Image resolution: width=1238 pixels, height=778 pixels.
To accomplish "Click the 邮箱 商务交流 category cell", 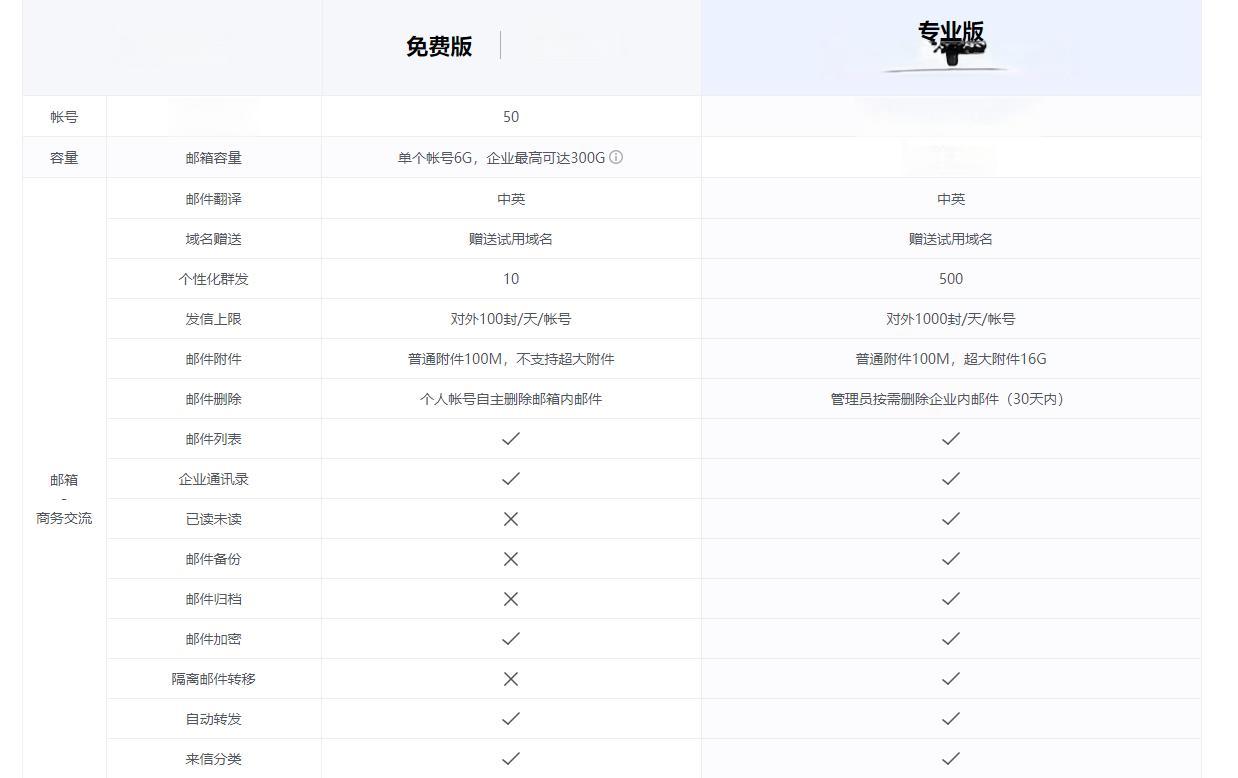I will 64,499.
